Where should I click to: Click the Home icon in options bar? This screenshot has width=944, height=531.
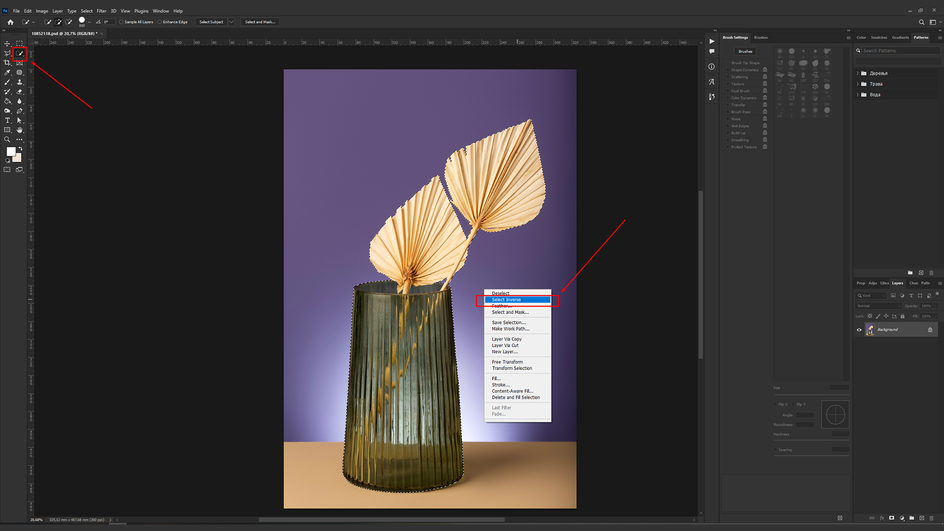[10, 22]
